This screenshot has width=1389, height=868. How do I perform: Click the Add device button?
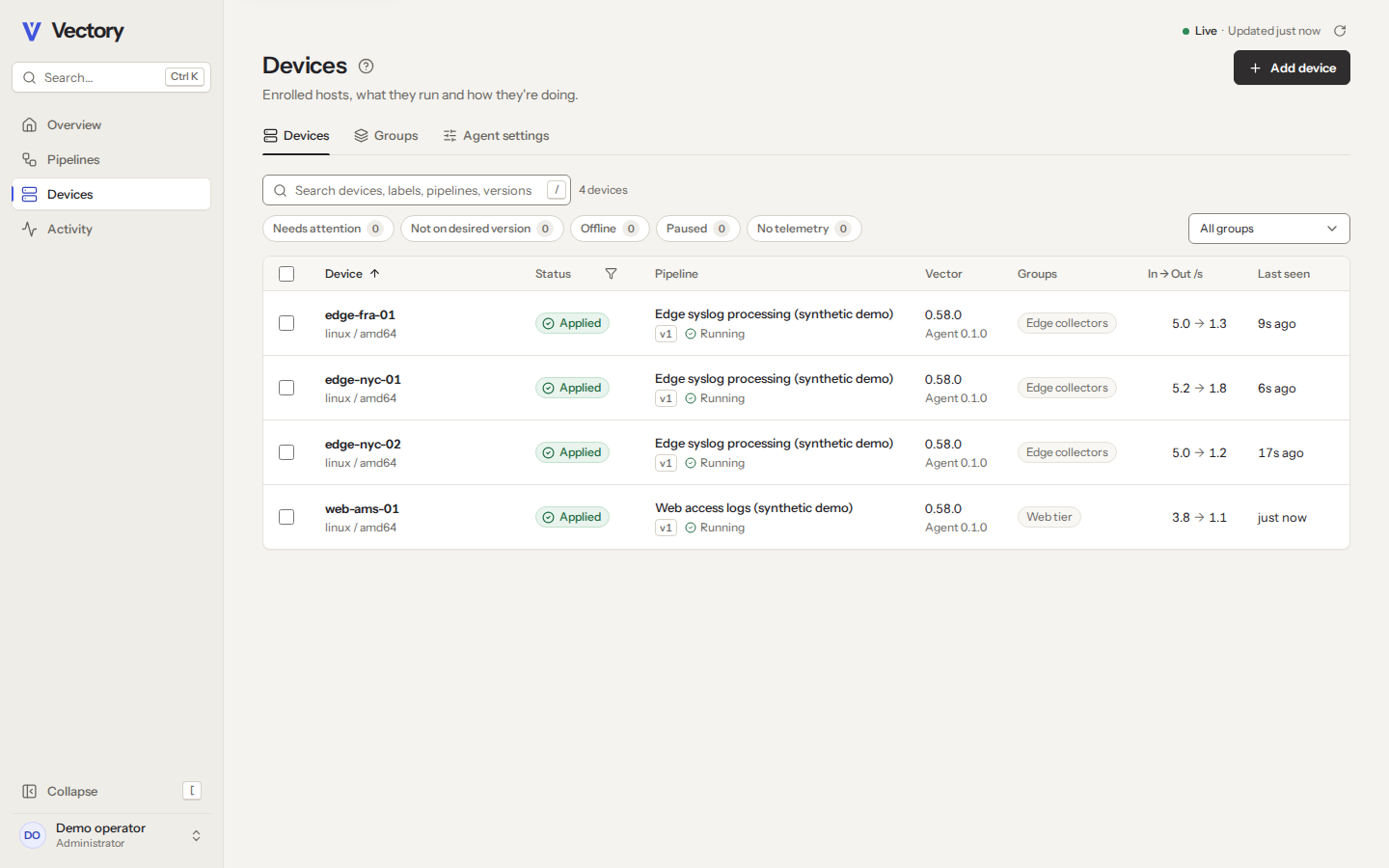pos(1292,68)
